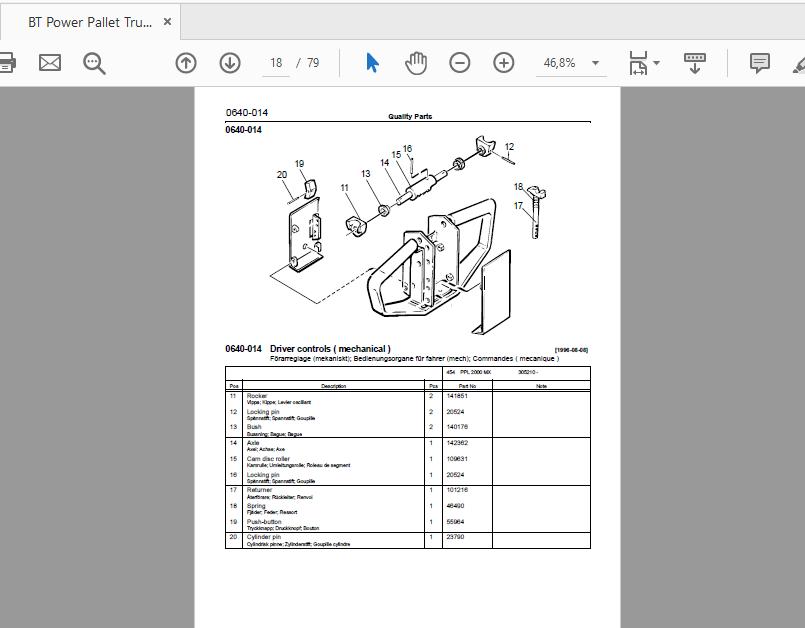The height and width of the screenshot is (628, 805).
Task: Click callout number 19 in the diagram
Action: [x=299, y=164]
